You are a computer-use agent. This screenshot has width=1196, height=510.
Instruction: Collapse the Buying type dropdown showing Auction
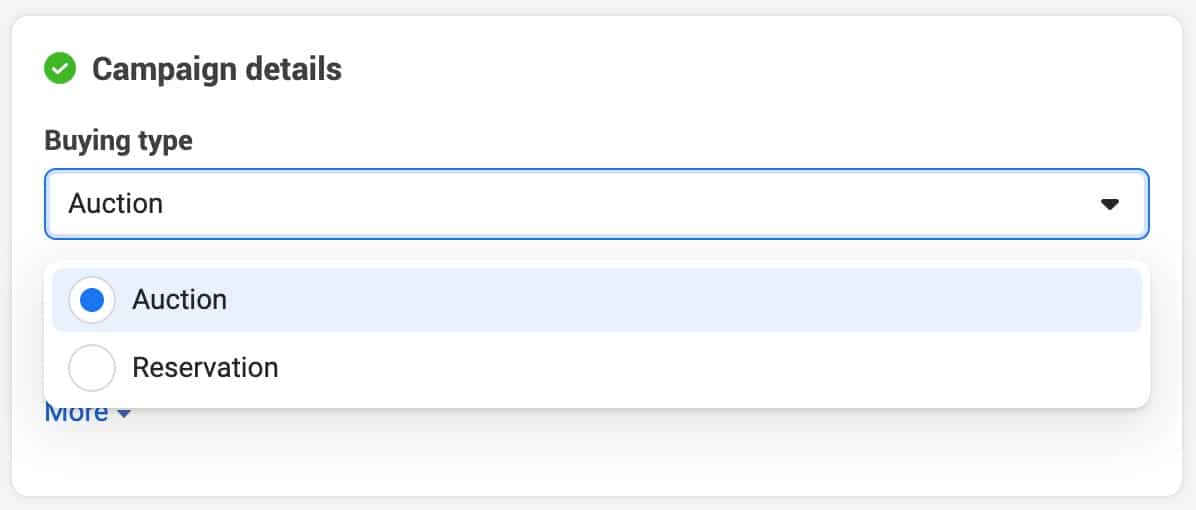click(596, 204)
